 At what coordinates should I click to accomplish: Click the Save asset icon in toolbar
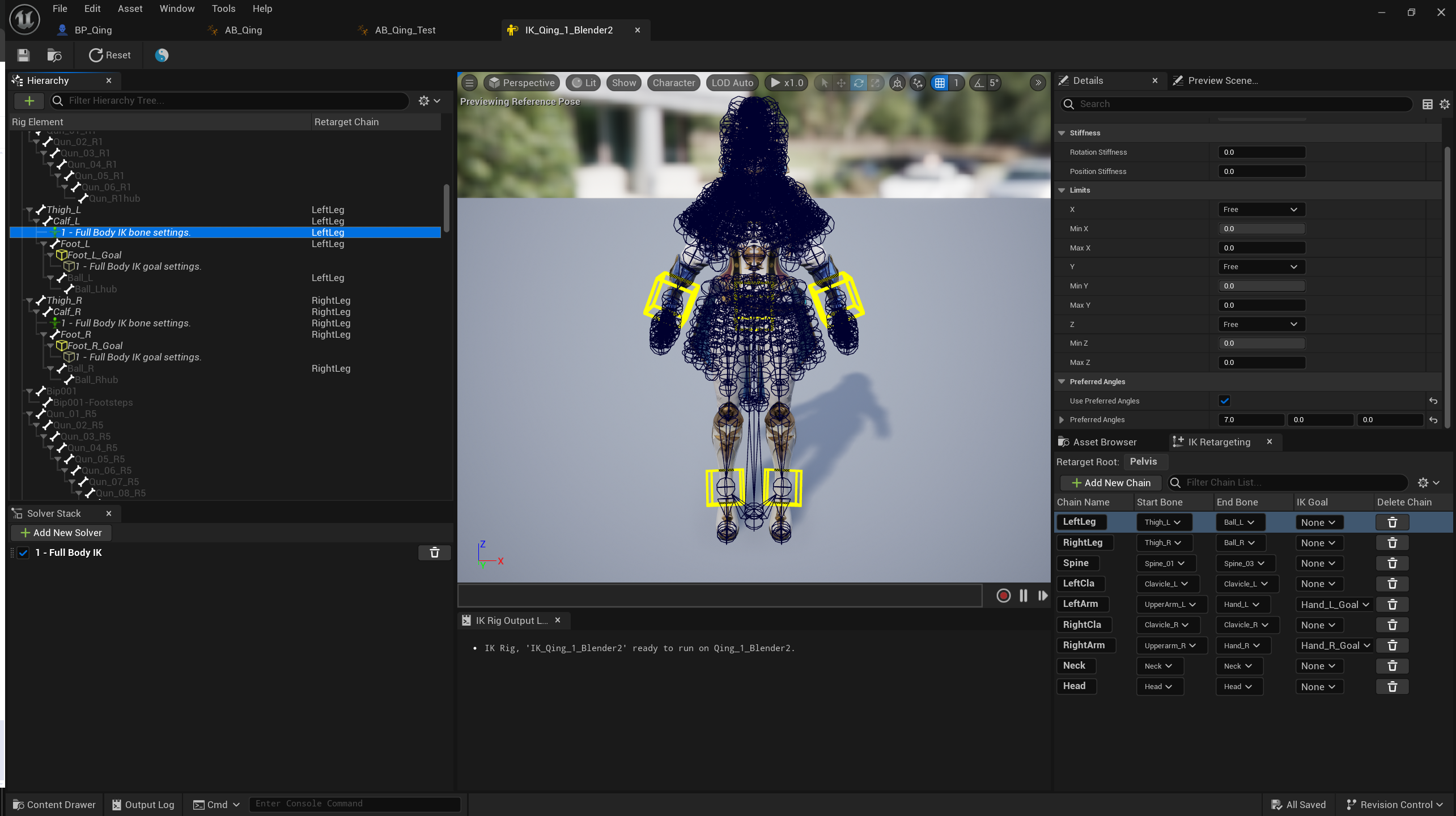point(23,55)
